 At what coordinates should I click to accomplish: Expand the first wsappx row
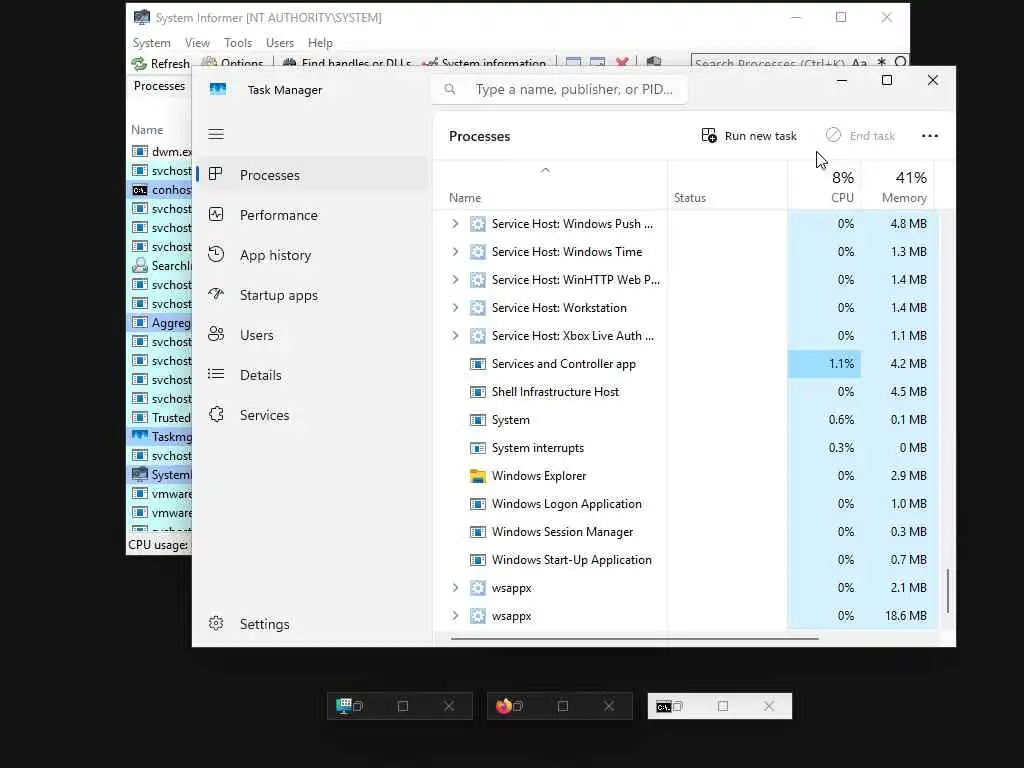click(x=455, y=588)
